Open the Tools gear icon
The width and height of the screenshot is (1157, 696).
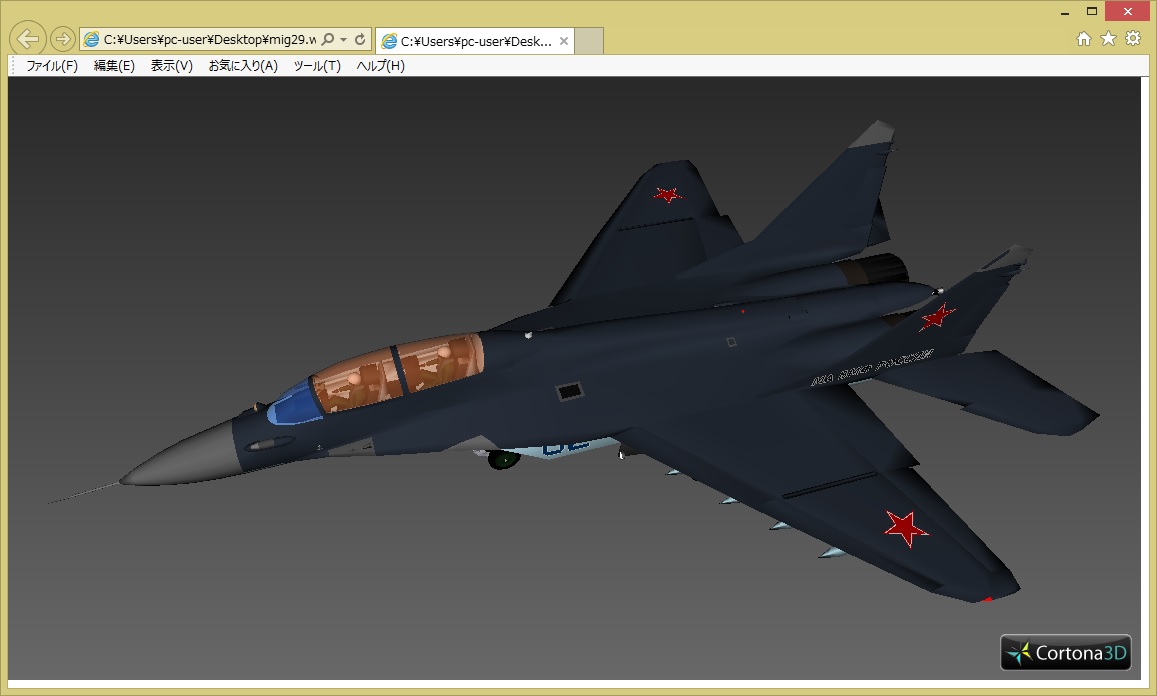coord(1133,39)
